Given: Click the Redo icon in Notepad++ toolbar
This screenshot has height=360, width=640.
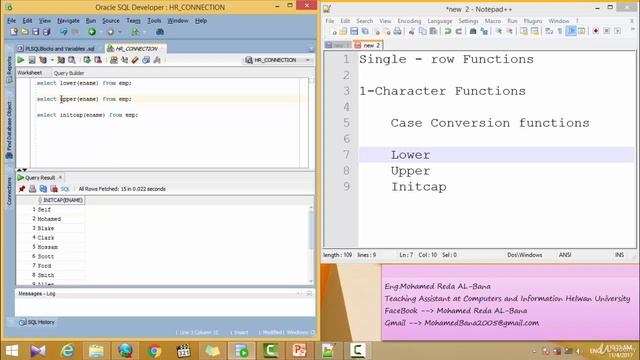Looking at the screenshot, I should pyautogui.click(x=459, y=31).
